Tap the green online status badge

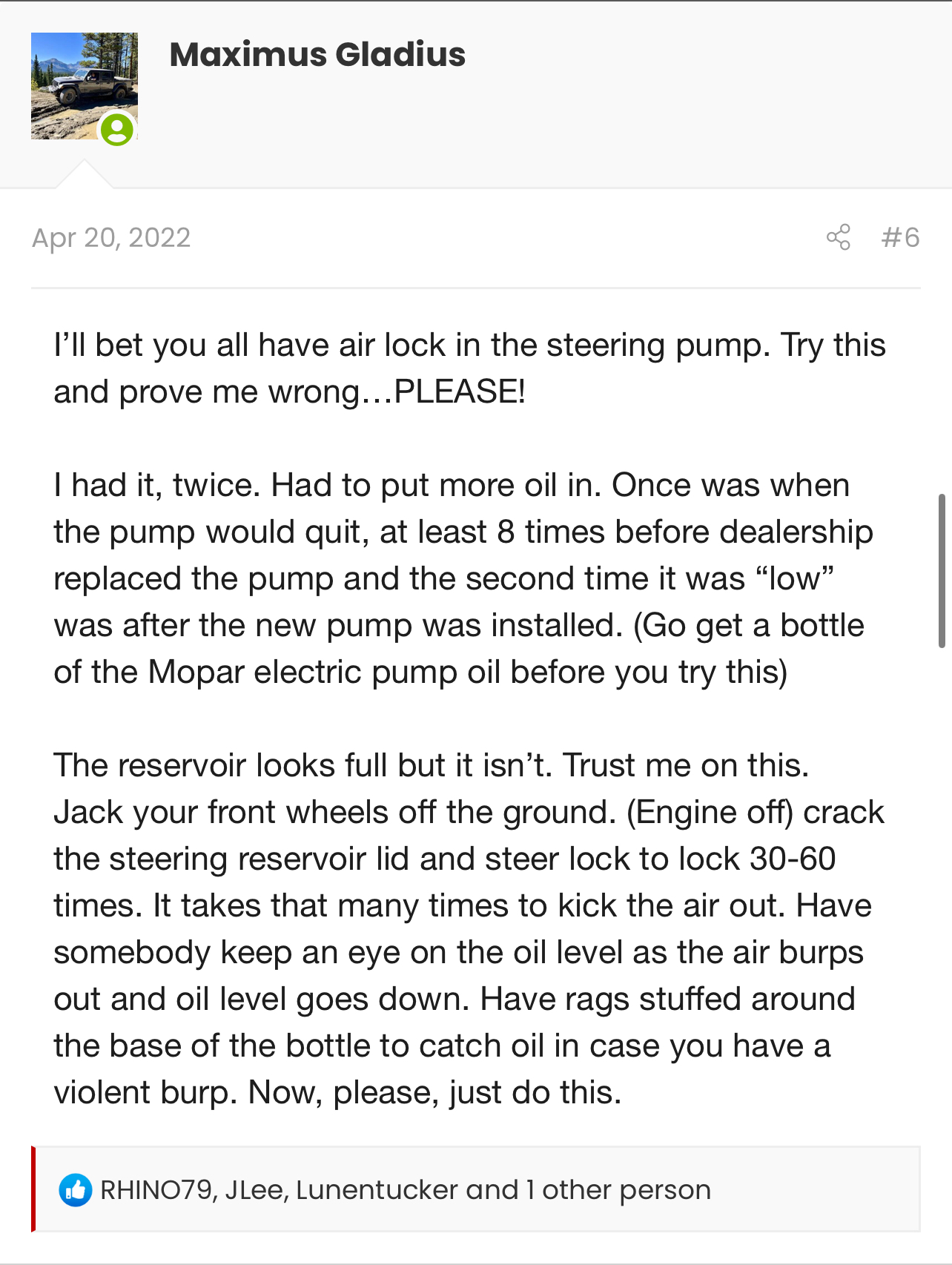(x=117, y=130)
